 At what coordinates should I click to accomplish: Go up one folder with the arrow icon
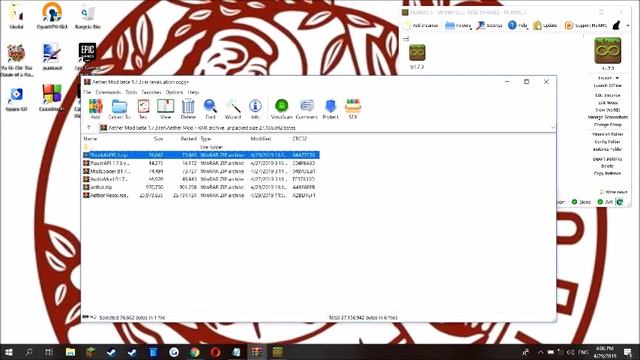[x=89, y=127]
